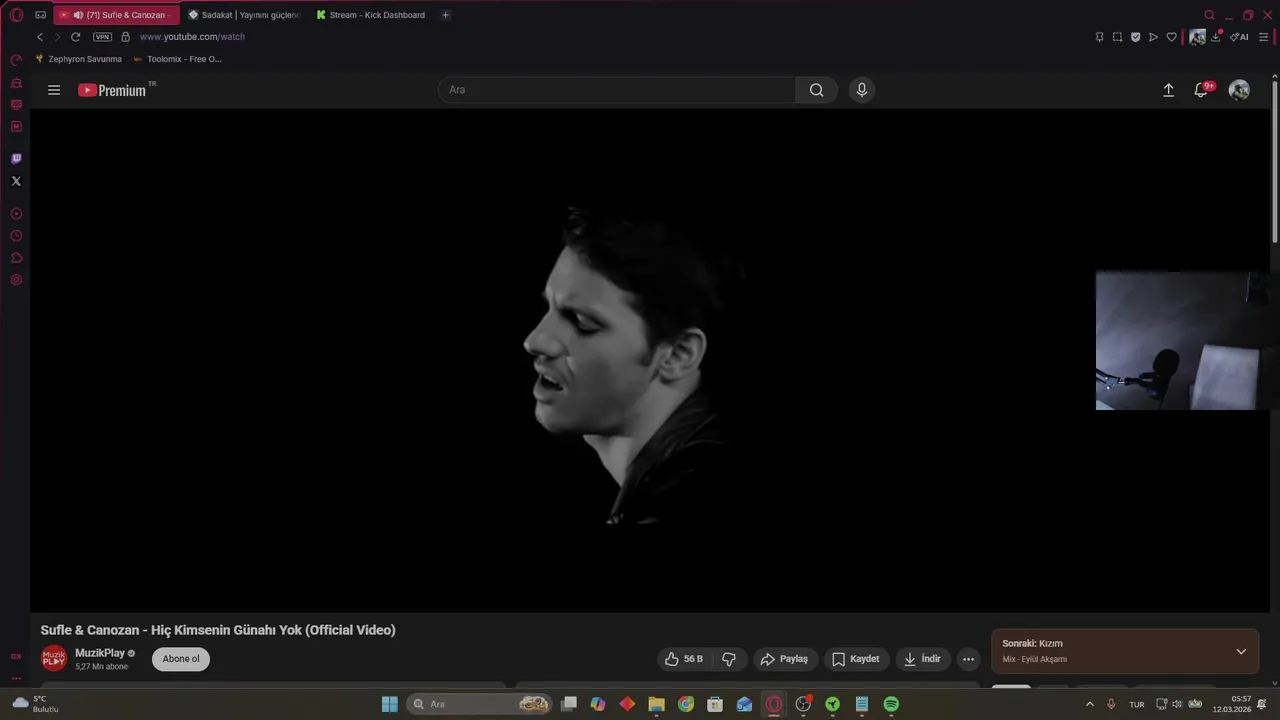Open the YouTube upload arrow icon

pos(1168,90)
